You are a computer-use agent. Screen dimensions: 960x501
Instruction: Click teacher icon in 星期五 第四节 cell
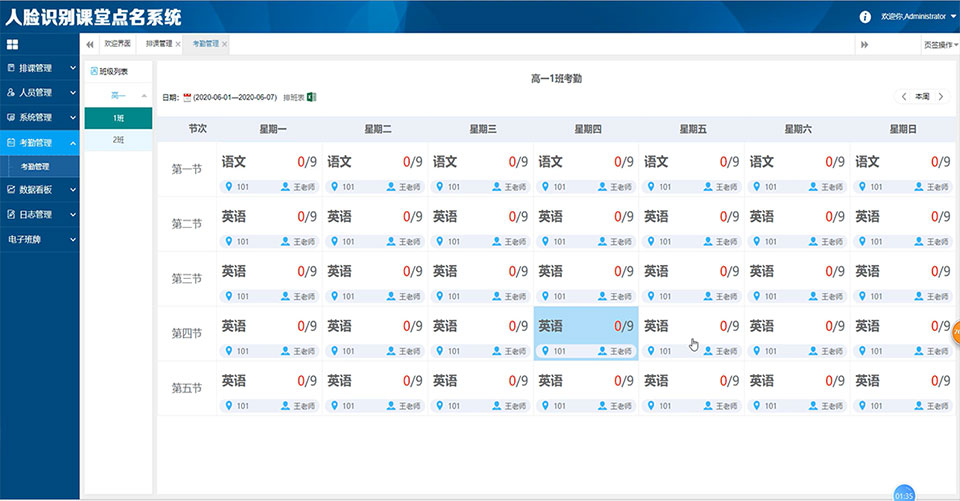(x=708, y=351)
